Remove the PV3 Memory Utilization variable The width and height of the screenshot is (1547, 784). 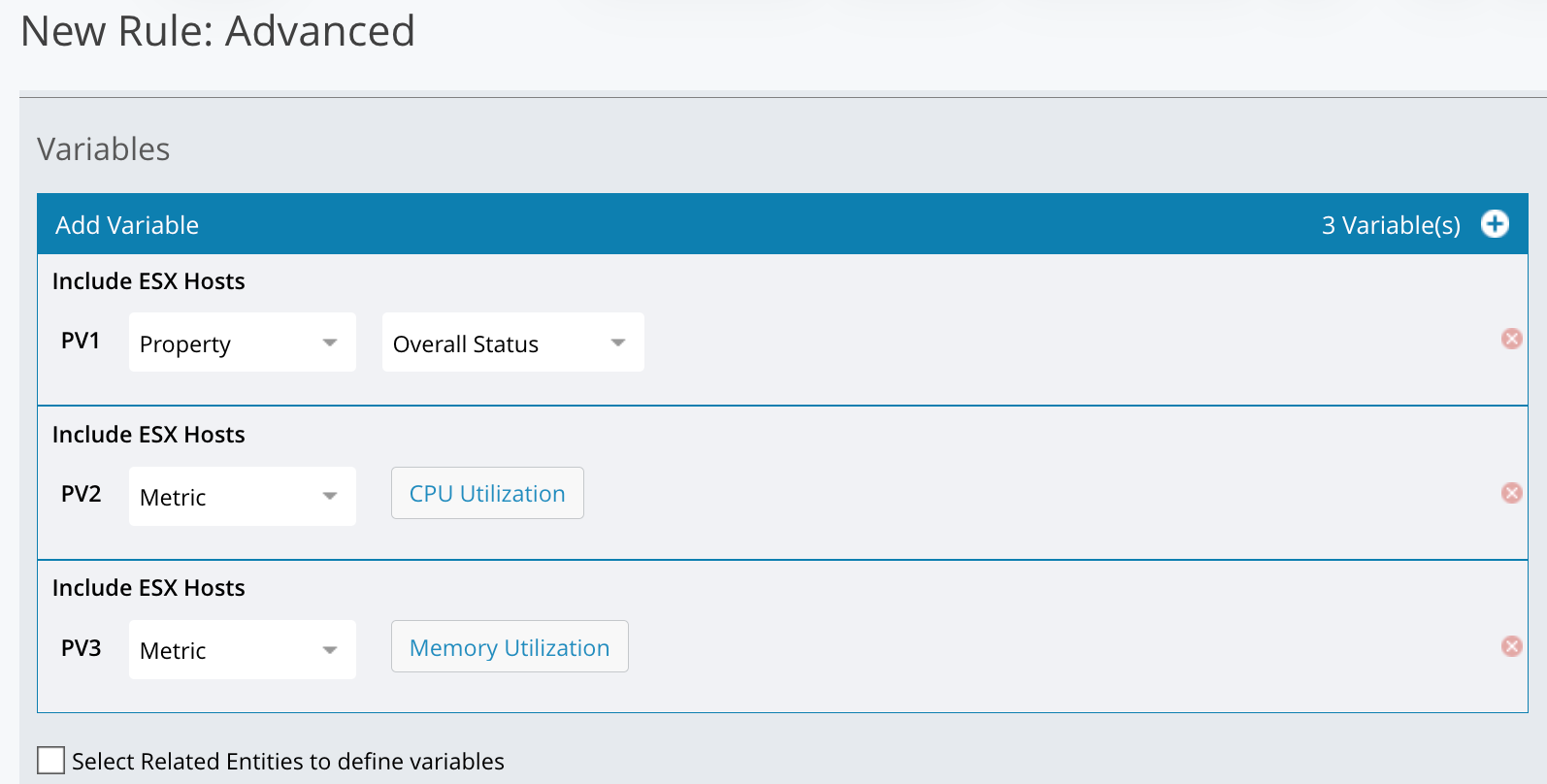pyautogui.click(x=1511, y=646)
